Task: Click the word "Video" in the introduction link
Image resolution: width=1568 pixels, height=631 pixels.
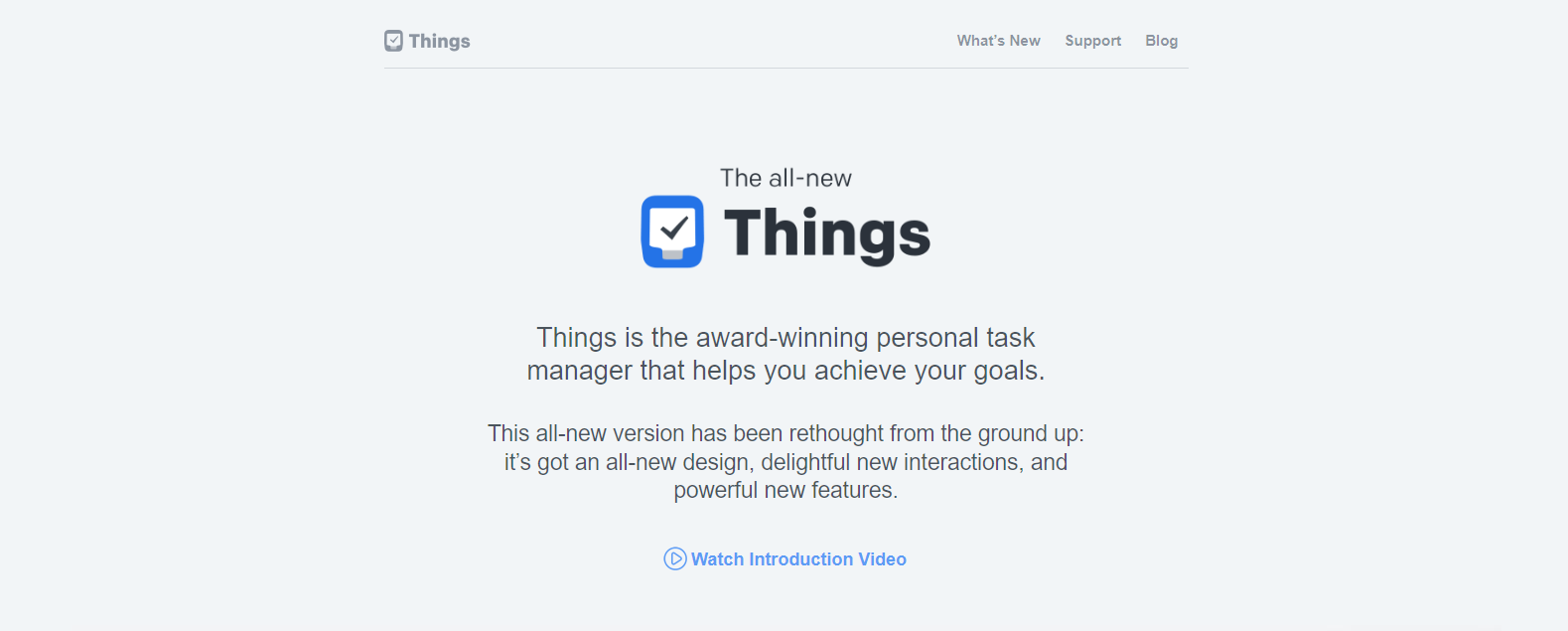Action: click(x=882, y=558)
